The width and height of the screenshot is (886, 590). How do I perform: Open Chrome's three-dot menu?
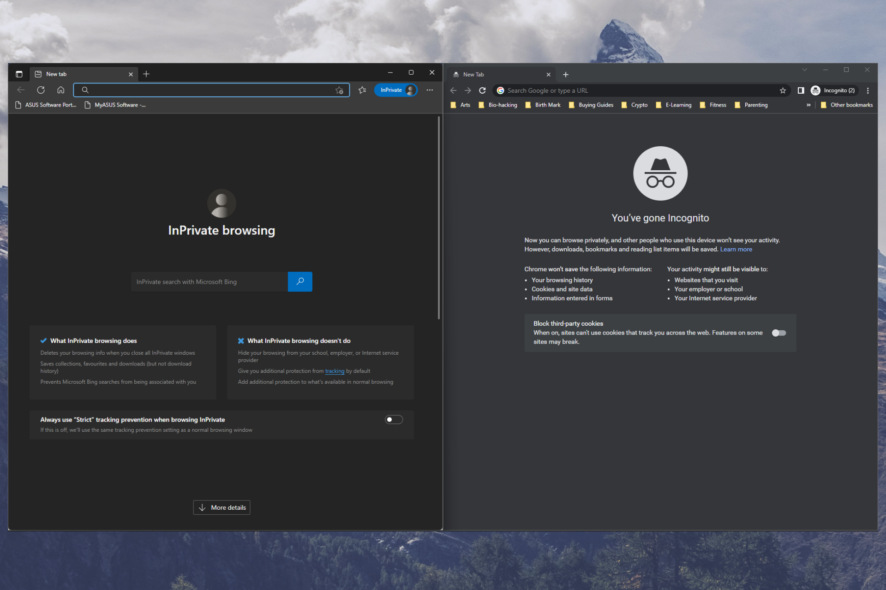(x=867, y=90)
